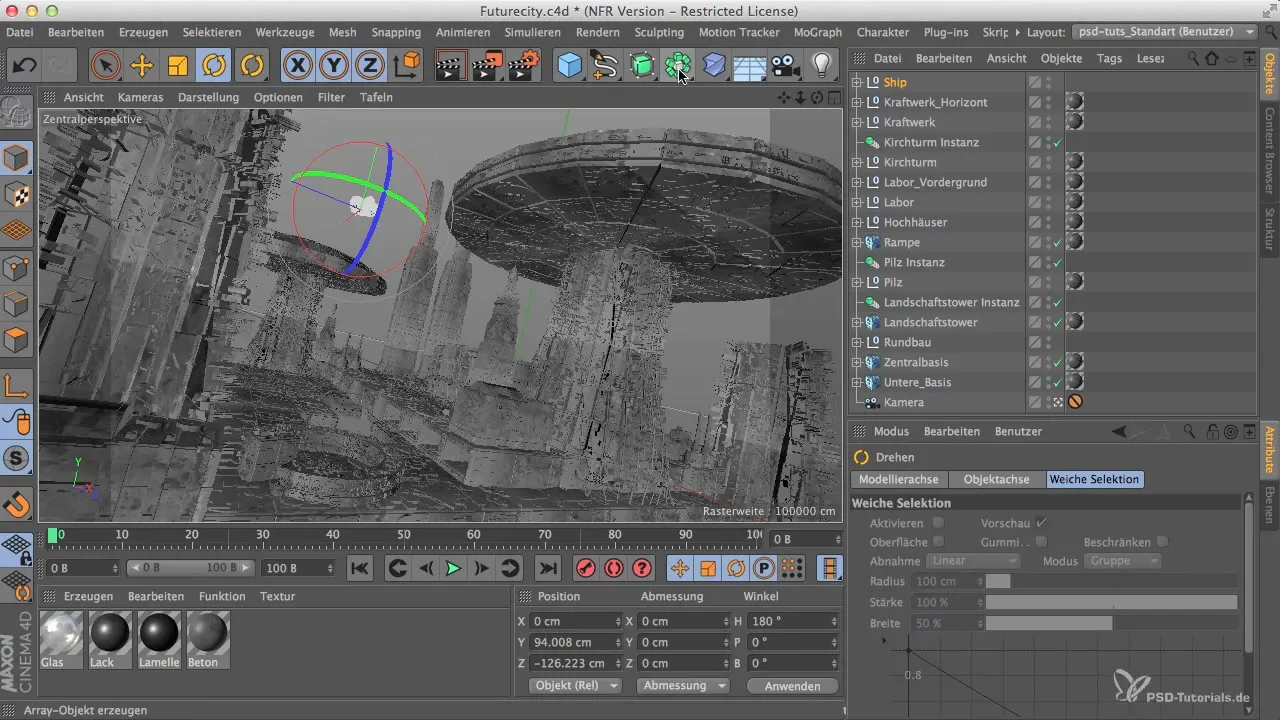The width and height of the screenshot is (1280, 720).
Task: Click the Array object generator icon
Action: click(677, 66)
